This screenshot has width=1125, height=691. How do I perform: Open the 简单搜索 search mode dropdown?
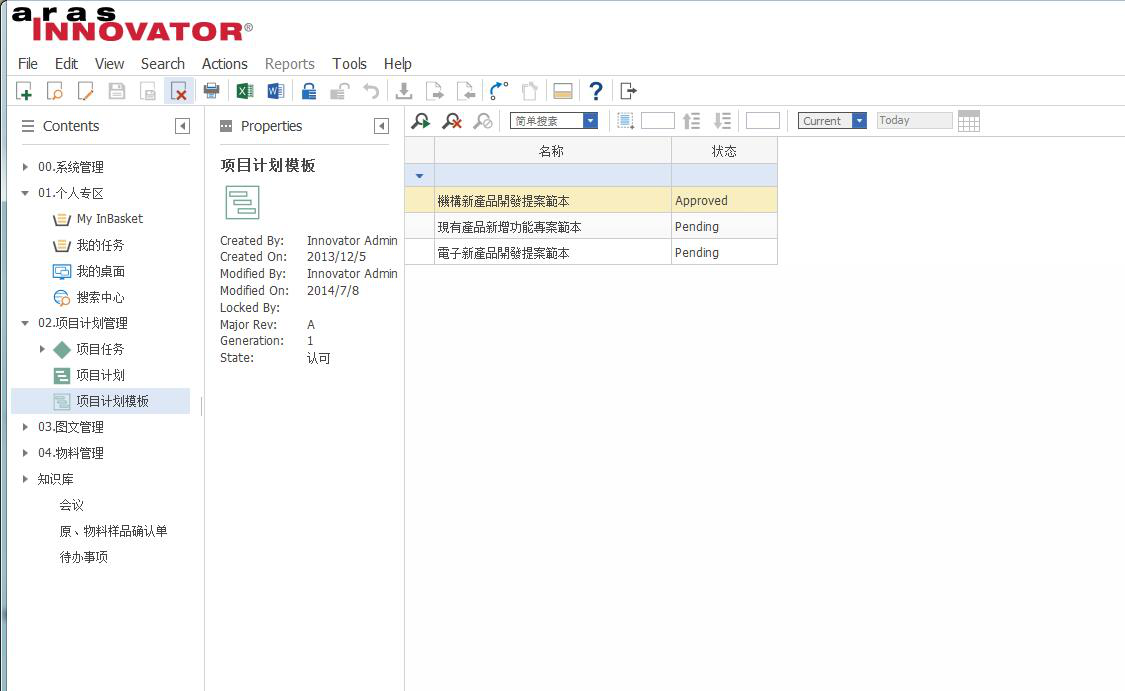590,121
